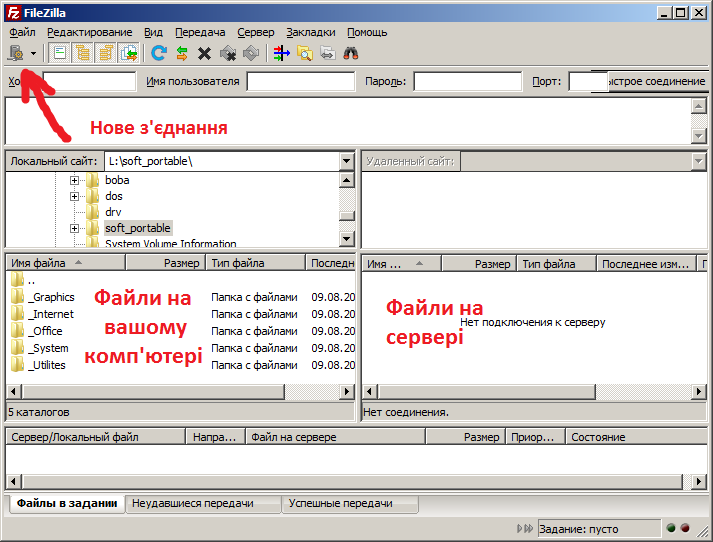Screen dimensions: 713x542
Task: Toggle processing of transfer queue
Action: [x=182, y=53]
